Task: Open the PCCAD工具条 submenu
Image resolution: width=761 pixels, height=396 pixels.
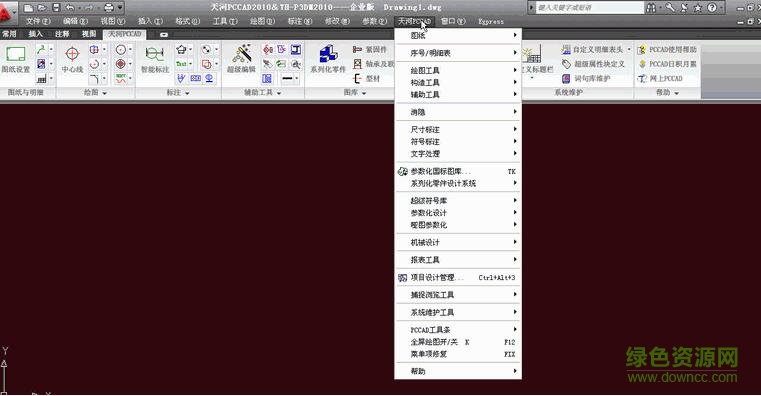Action: tap(458, 330)
